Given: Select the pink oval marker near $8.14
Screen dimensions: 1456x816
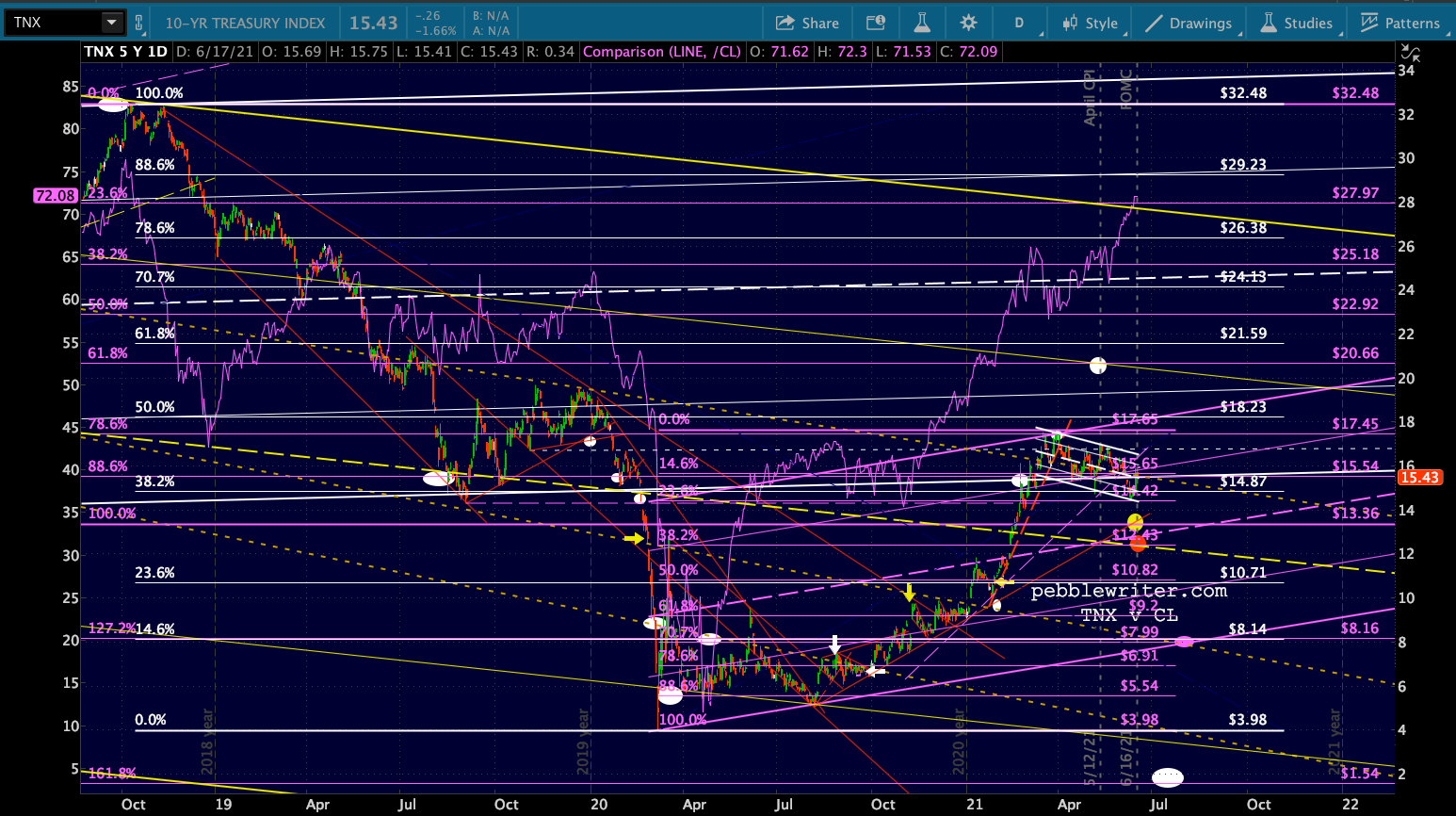Looking at the screenshot, I should (1185, 642).
